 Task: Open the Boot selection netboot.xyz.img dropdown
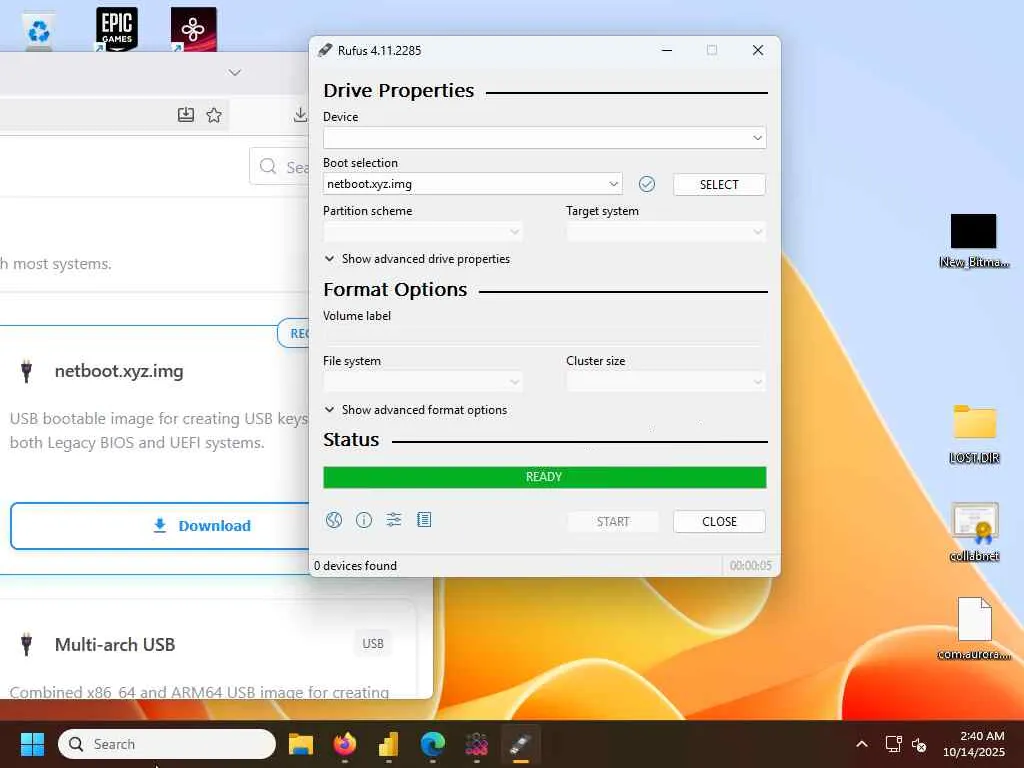(x=473, y=184)
